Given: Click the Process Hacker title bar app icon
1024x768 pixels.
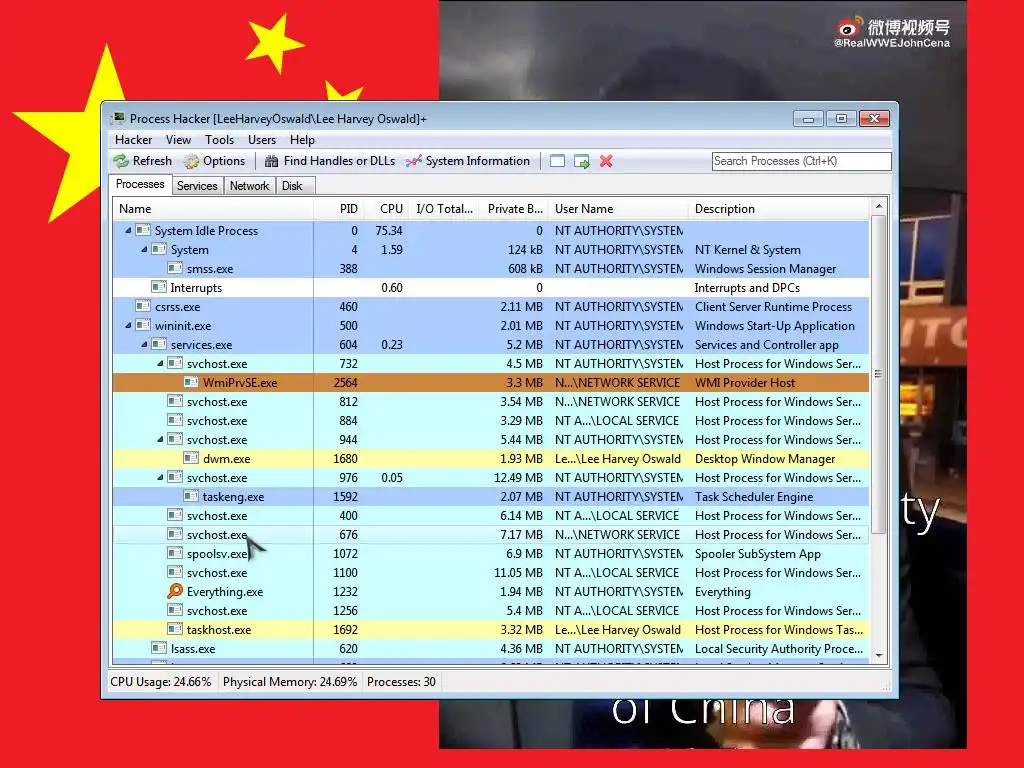Looking at the screenshot, I should (118, 118).
